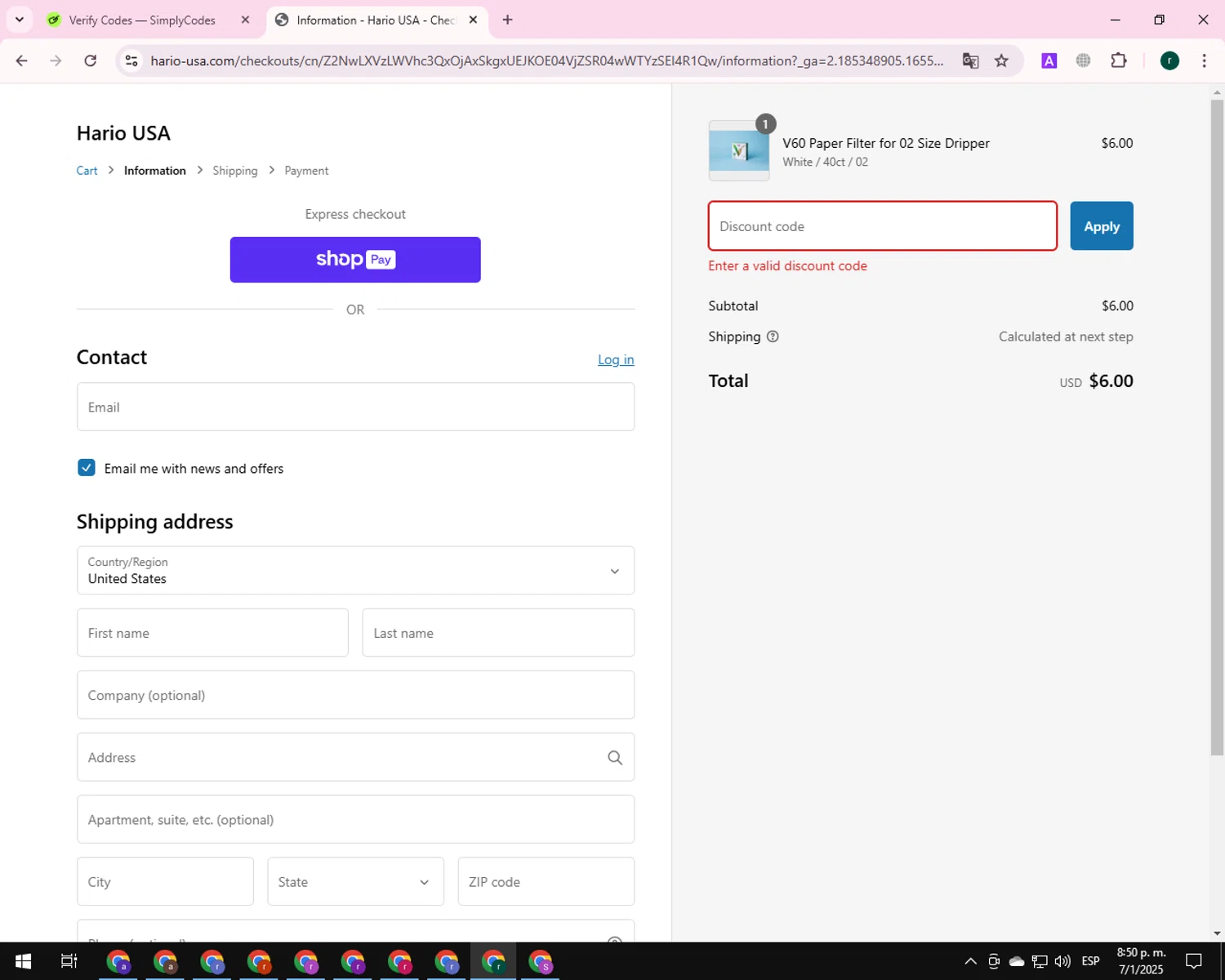Click the Information breadcrumb step
The image size is (1225, 980).
click(x=155, y=171)
